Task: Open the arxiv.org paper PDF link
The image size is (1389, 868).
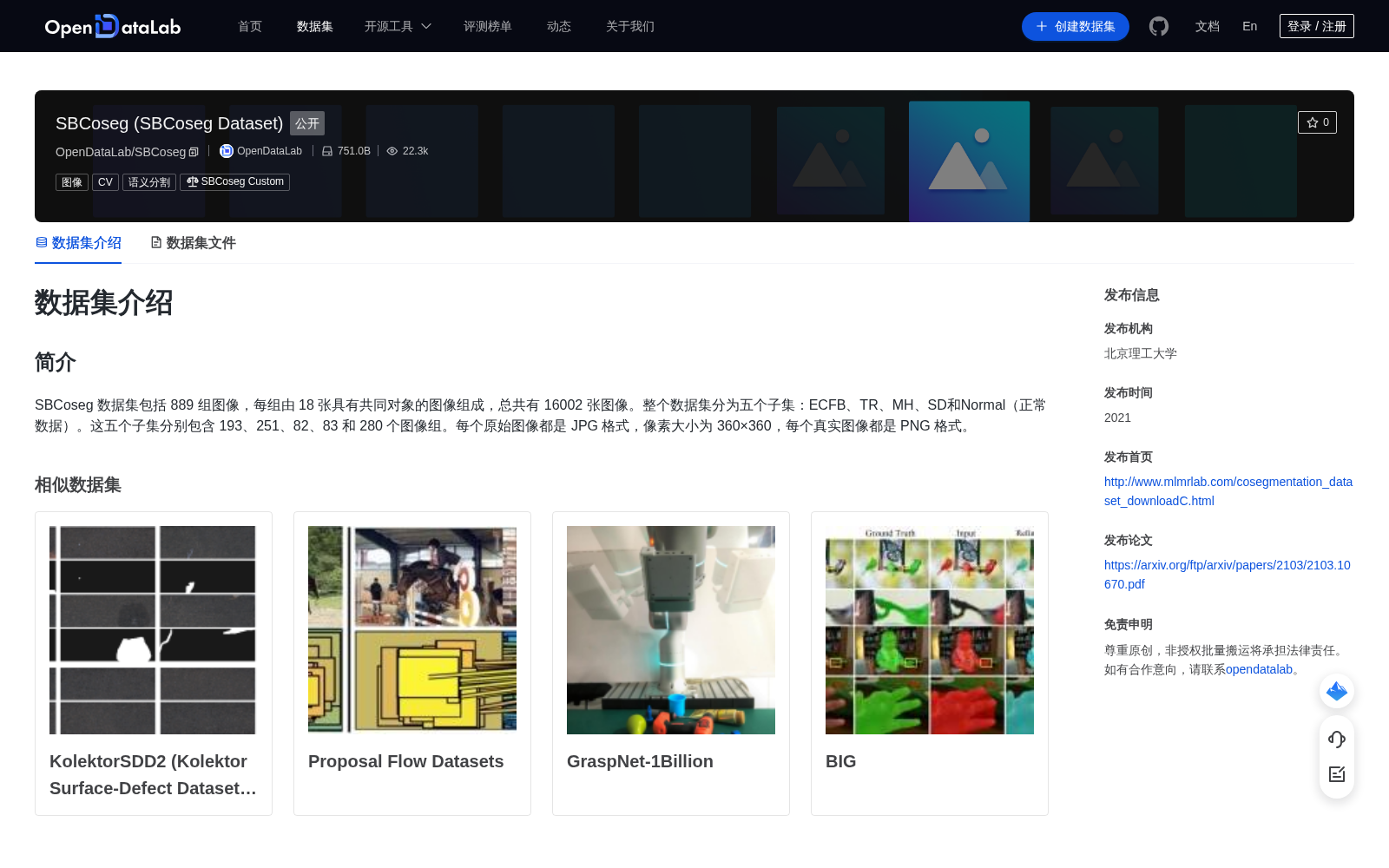Action: pos(1228,575)
